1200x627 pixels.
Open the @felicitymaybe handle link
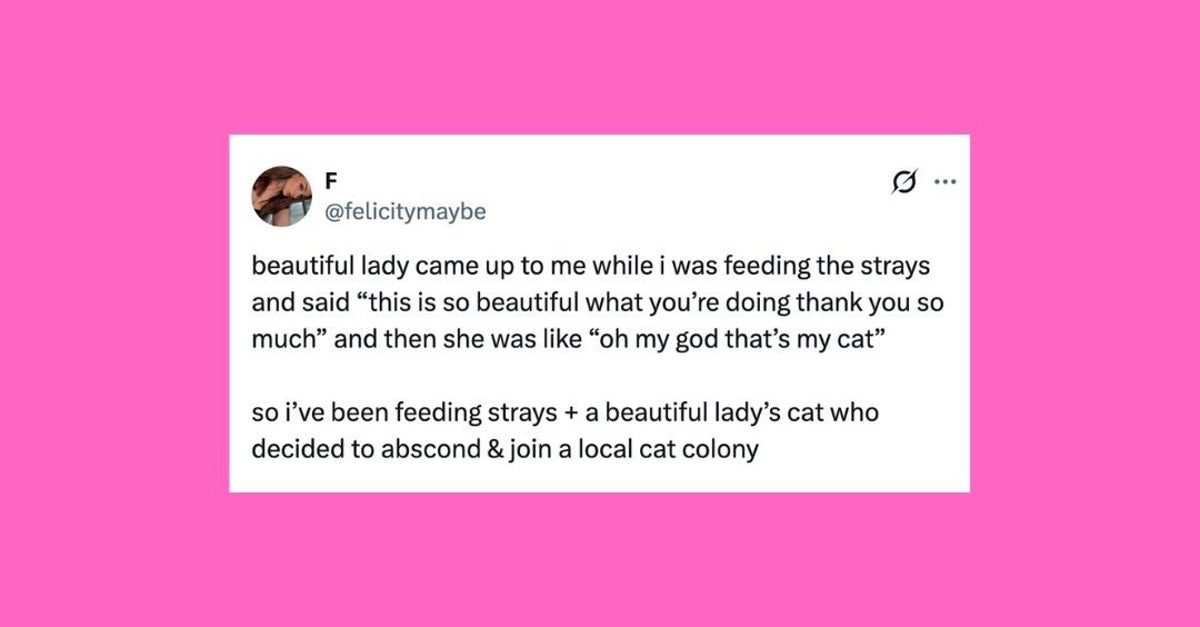405,211
